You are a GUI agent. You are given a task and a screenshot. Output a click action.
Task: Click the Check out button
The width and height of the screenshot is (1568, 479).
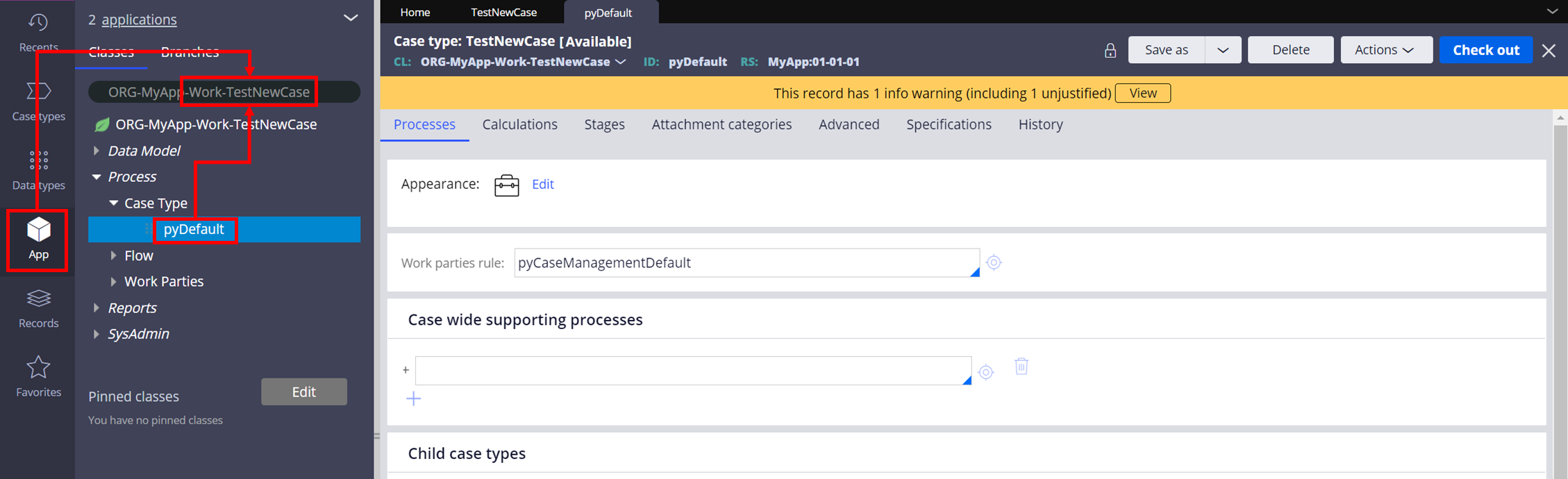click(x=1486, y=50)
